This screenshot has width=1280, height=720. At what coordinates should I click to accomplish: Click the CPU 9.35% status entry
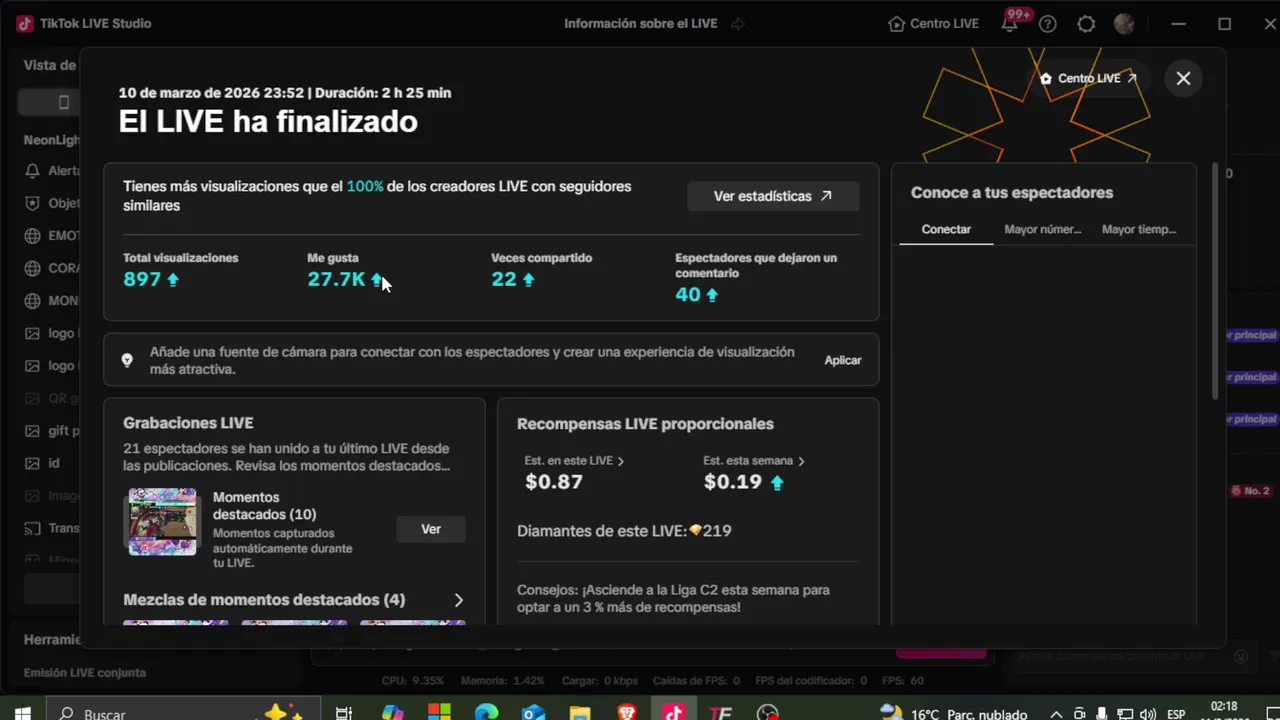coord(412,681)
